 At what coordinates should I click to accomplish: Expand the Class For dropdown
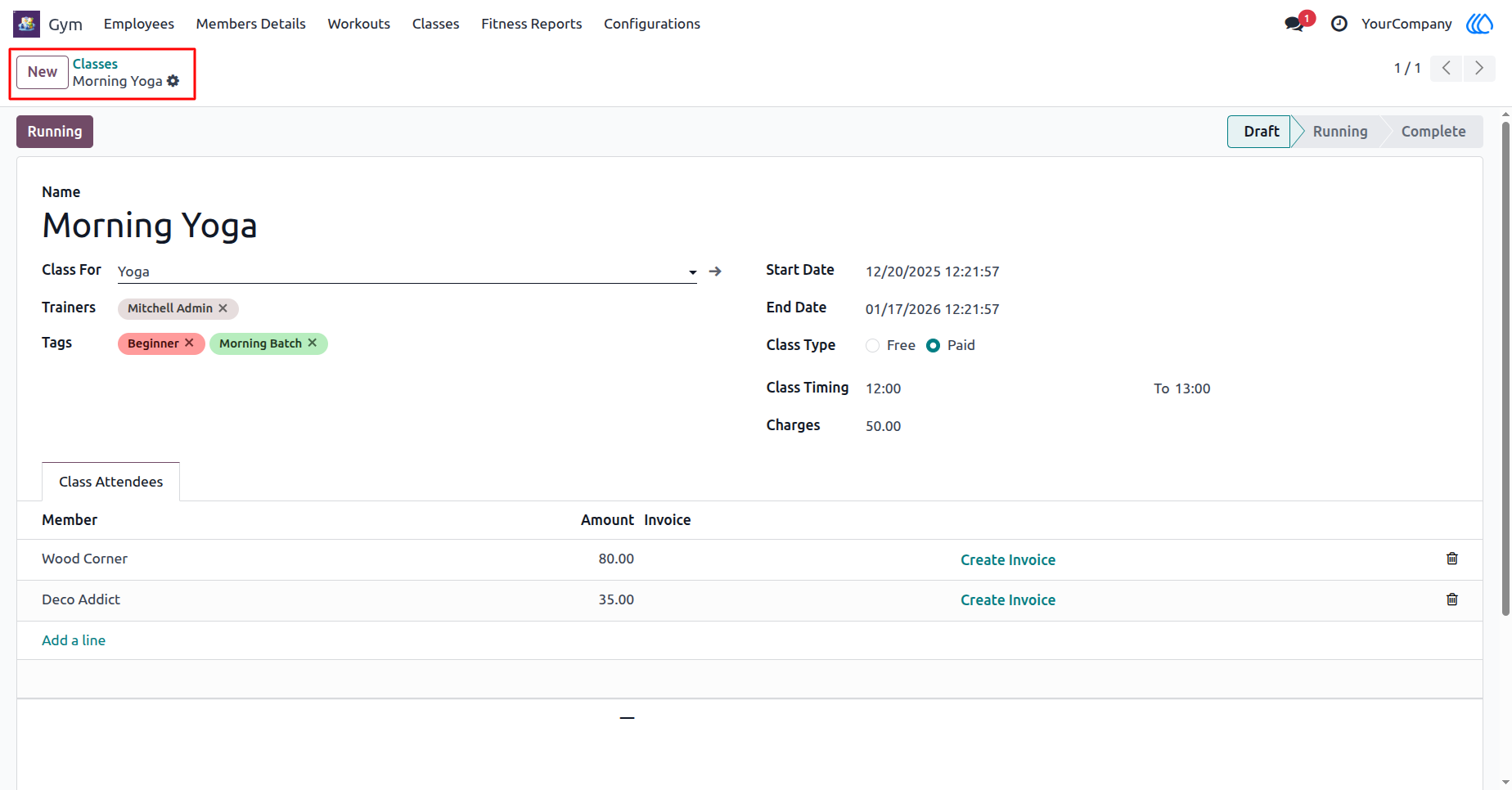692,272
